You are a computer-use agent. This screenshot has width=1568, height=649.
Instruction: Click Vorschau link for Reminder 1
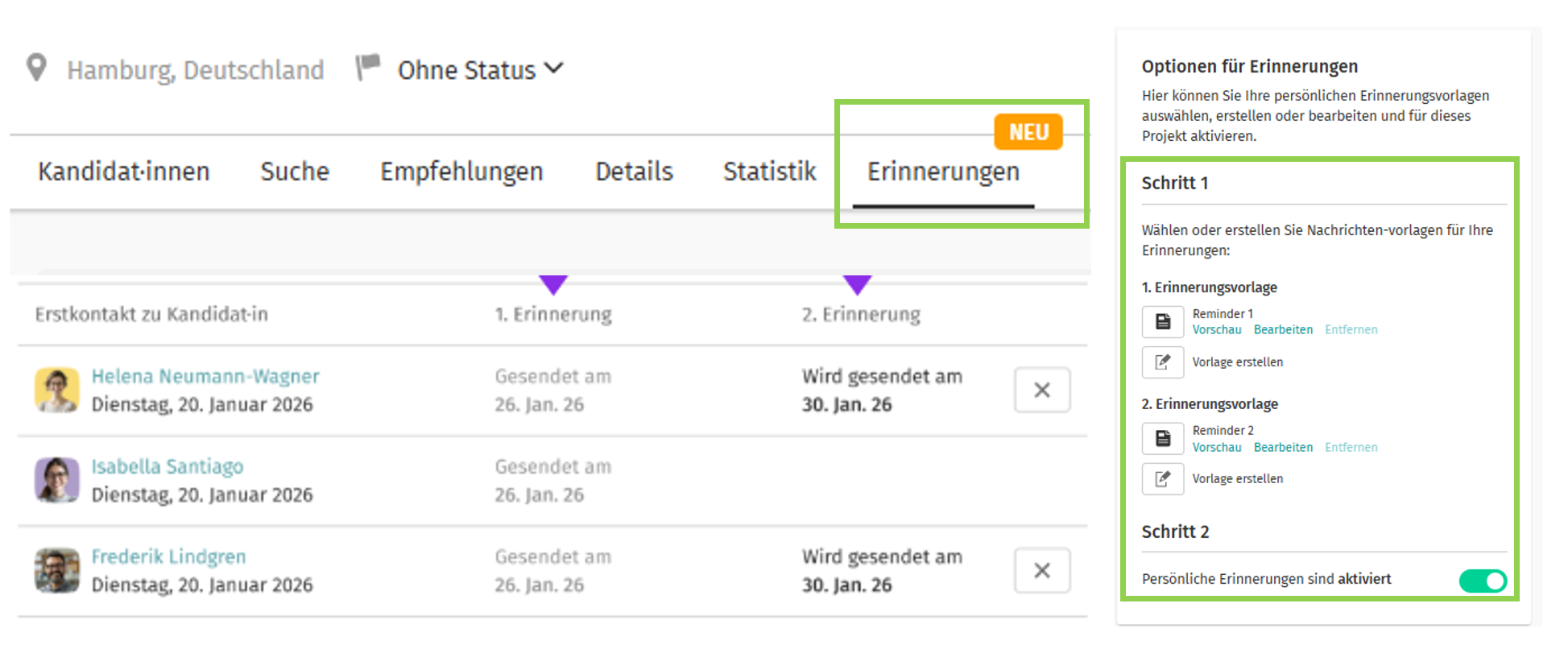(1216, 330)
